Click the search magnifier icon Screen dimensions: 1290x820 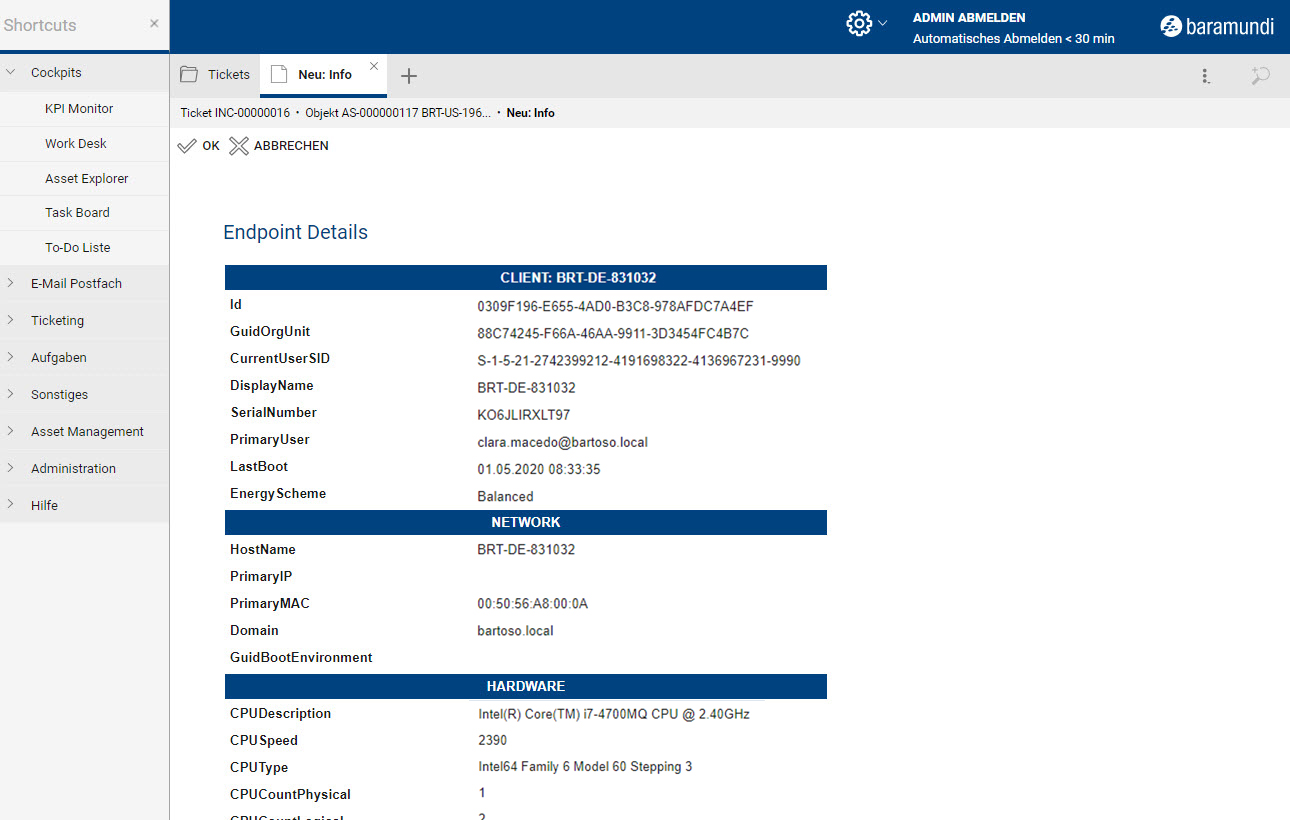pyautogui.click(x=1260, y=76)
